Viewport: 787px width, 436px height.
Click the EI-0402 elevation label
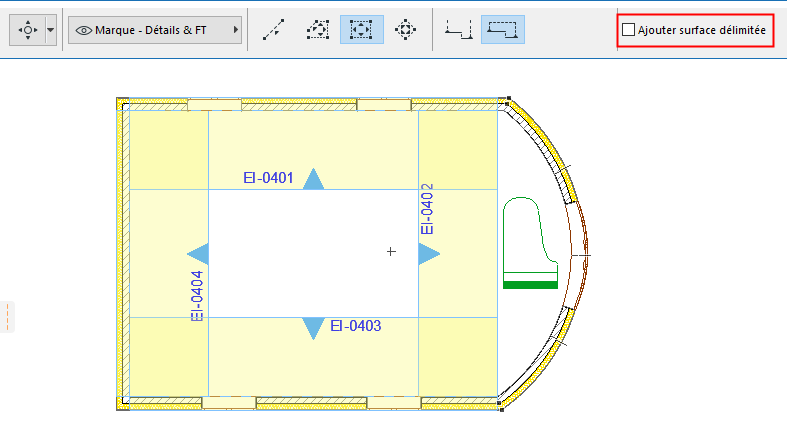(427, 209)
